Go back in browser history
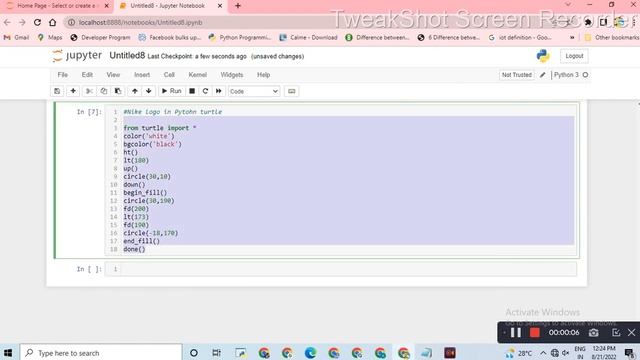Viewport: 640px width, 360px height. coord(7,22)
